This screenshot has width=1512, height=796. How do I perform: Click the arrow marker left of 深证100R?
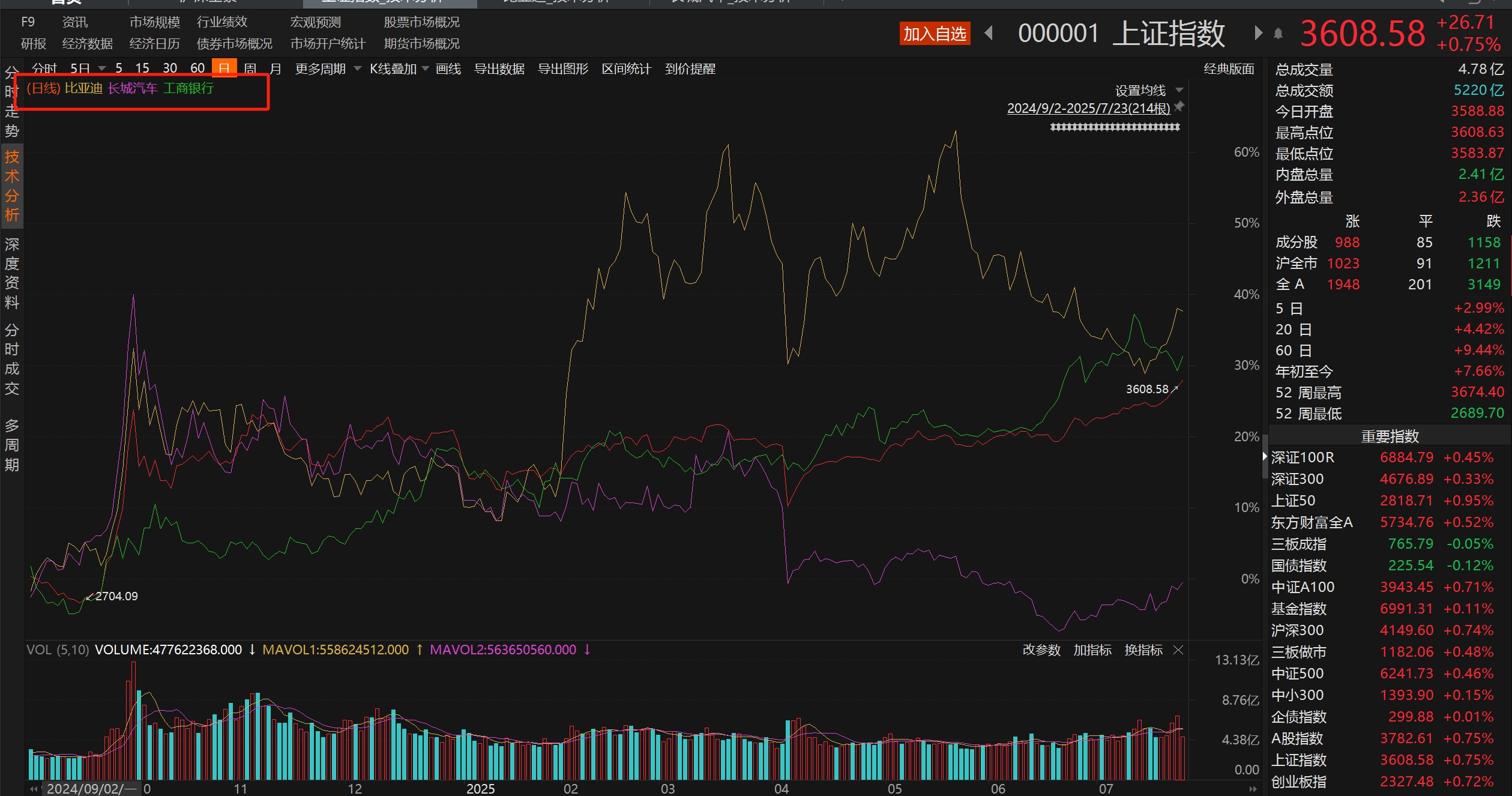pos(1265,457)
